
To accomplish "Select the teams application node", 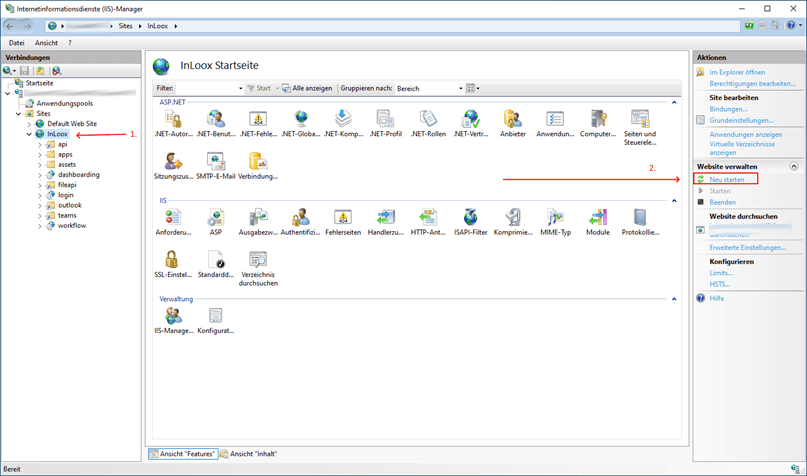I will (67, 216).
